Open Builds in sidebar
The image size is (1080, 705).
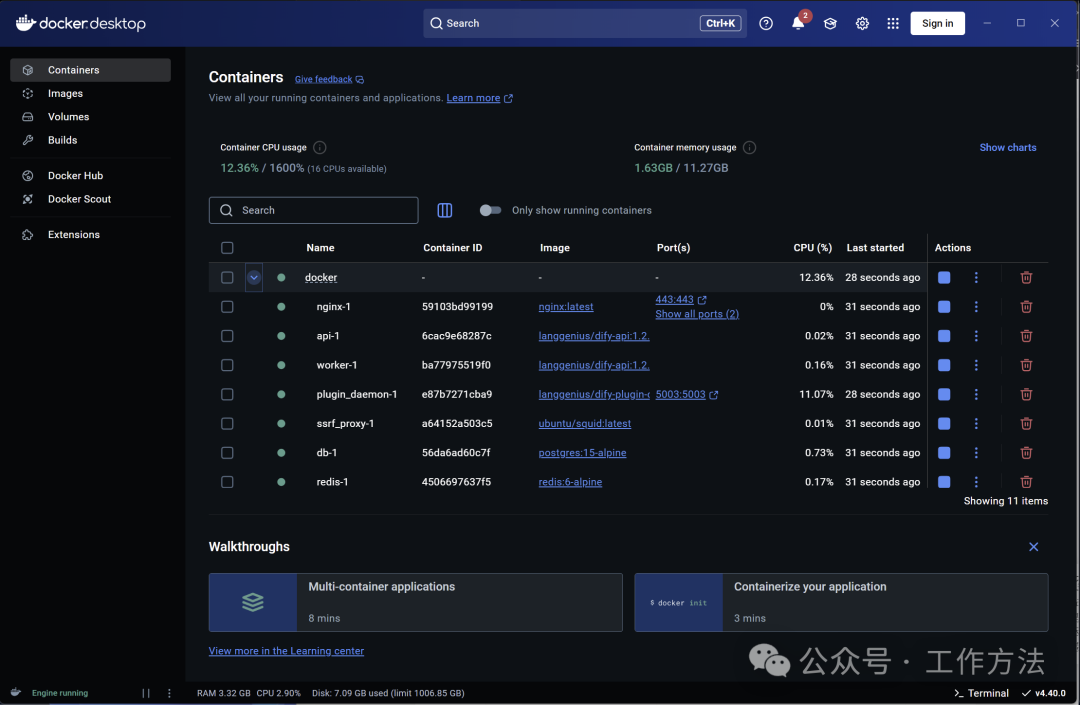(90, 140)
